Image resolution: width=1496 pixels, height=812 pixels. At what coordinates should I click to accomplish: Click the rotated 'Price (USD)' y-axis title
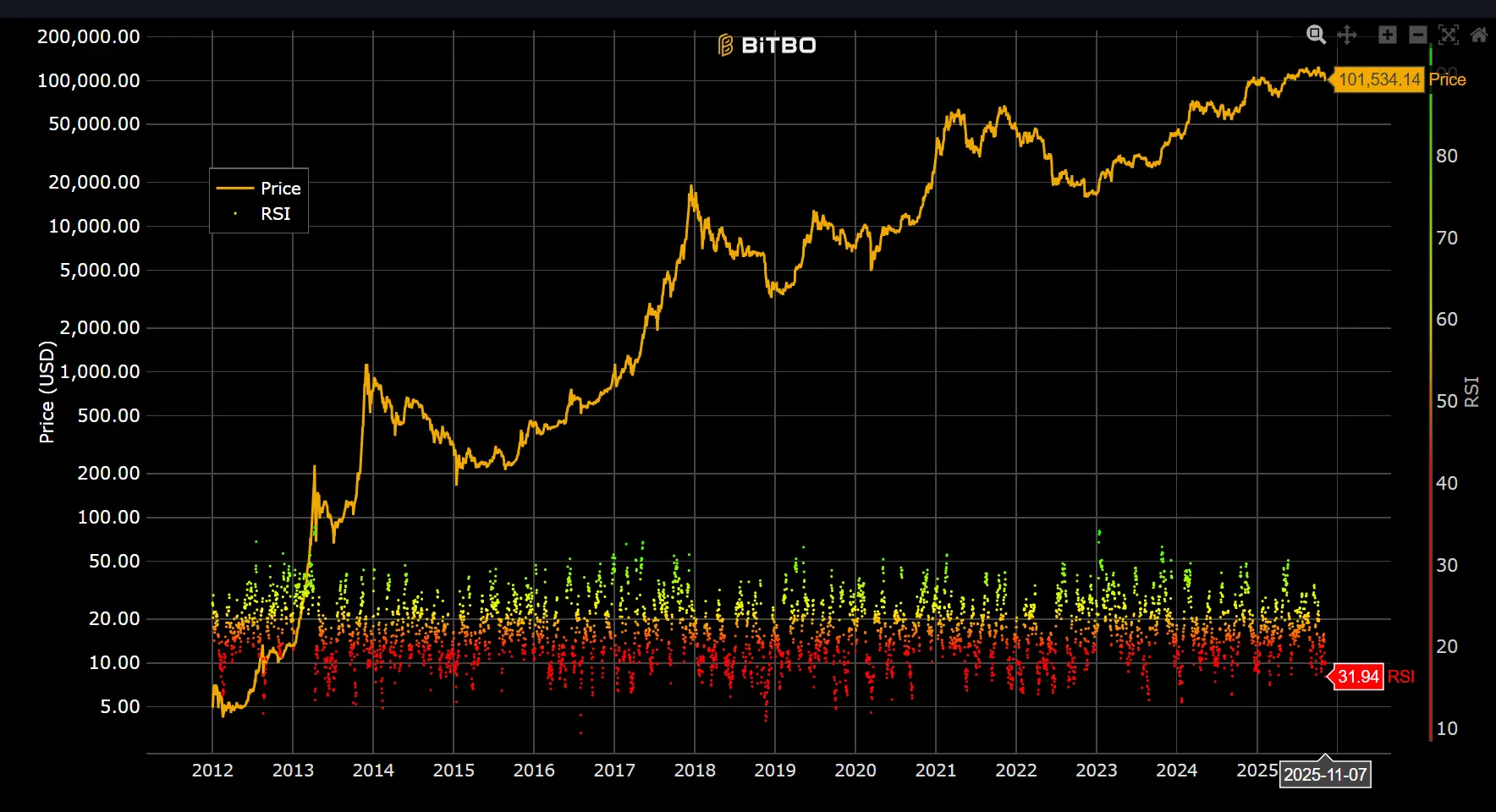pos(47,392)
